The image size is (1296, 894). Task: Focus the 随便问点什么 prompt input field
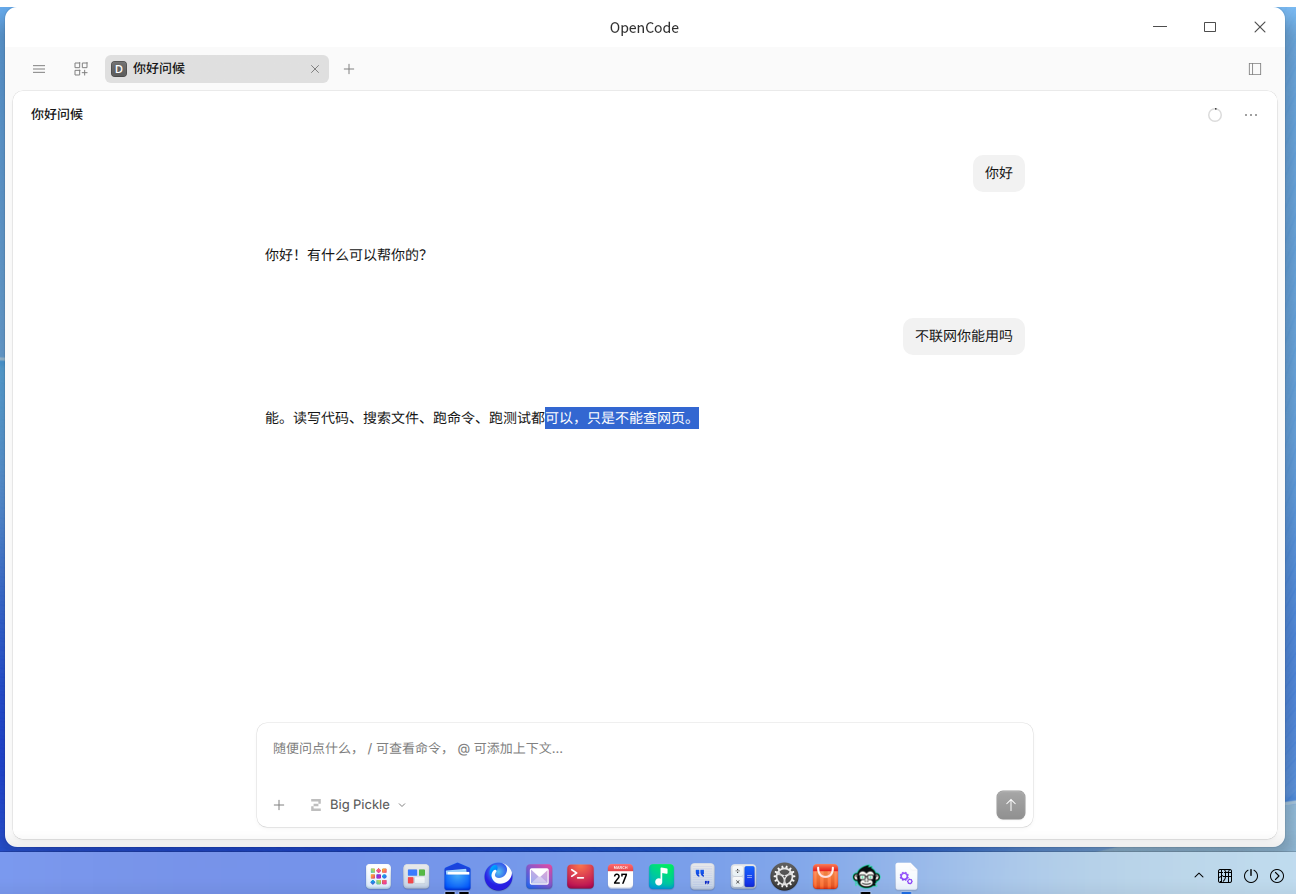645,749
